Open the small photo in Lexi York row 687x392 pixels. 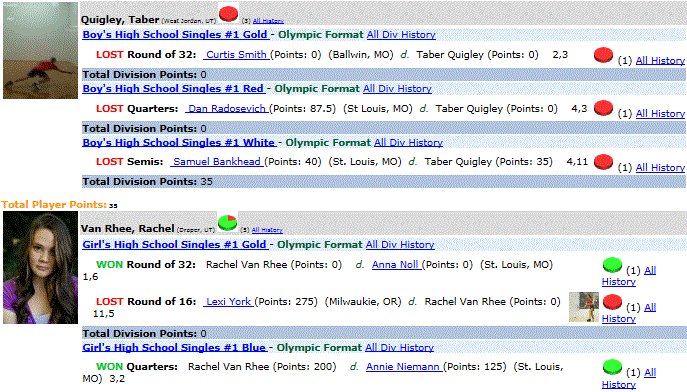(584, 307)
